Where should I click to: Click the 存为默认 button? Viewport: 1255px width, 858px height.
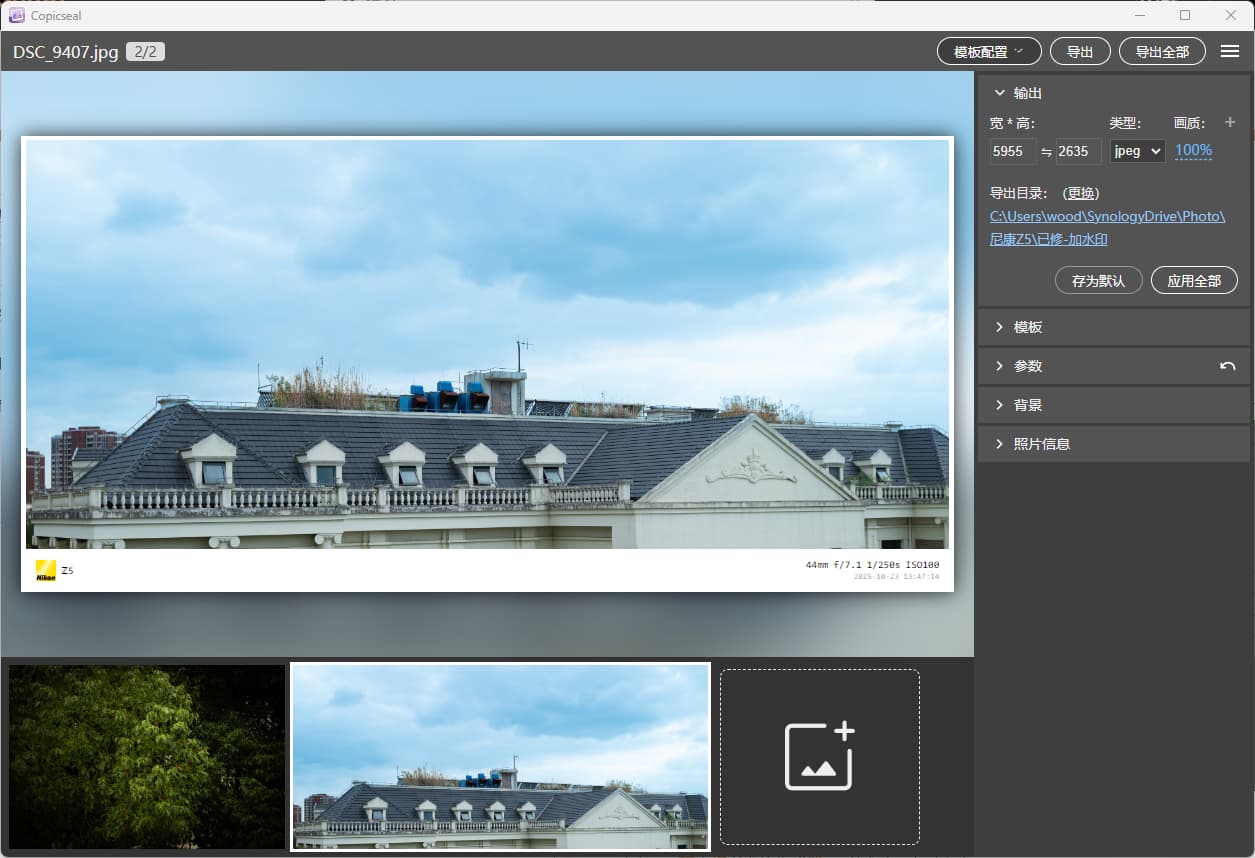click(1098, 280)
